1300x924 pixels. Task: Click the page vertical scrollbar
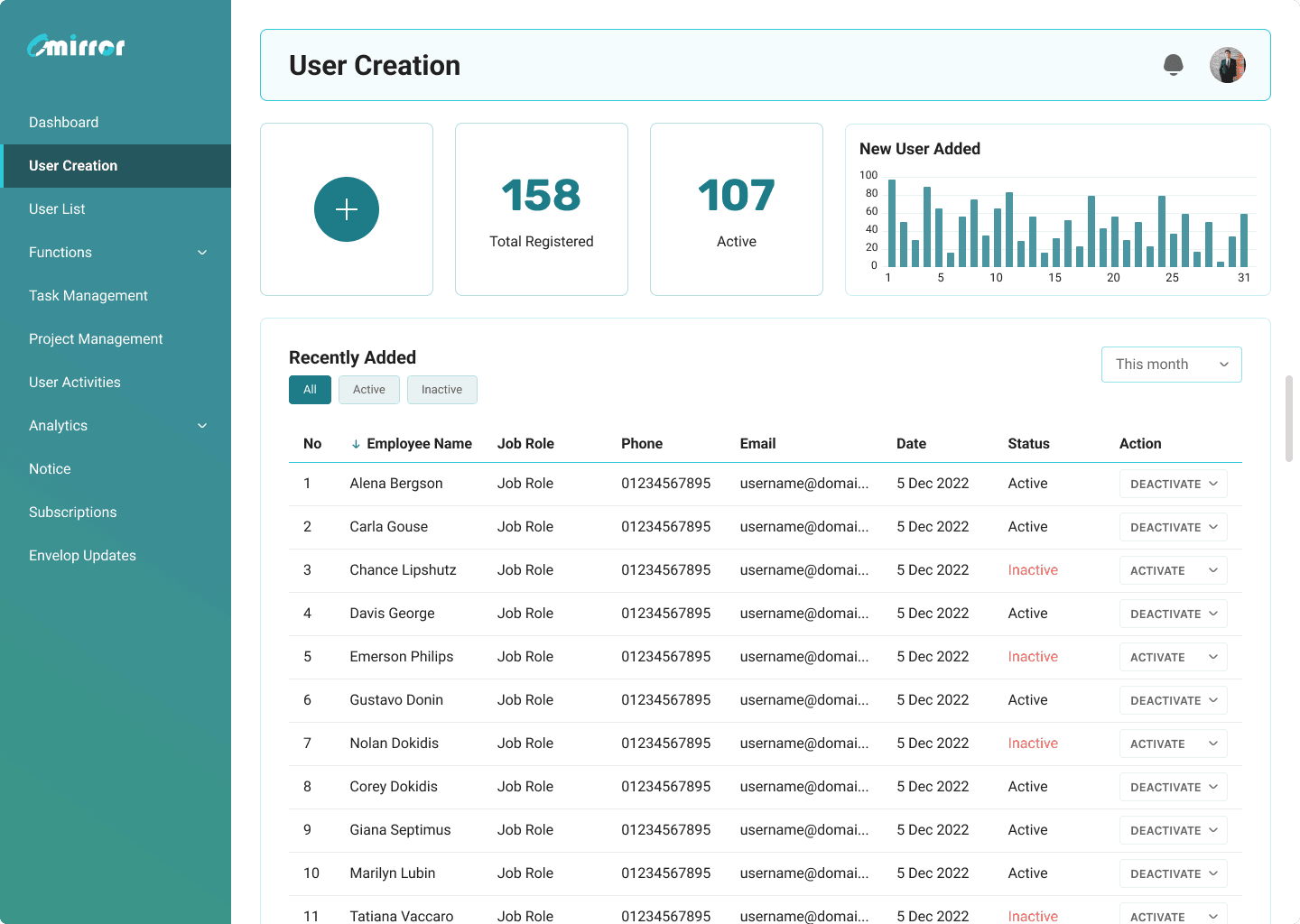[x=1288, y=419]
